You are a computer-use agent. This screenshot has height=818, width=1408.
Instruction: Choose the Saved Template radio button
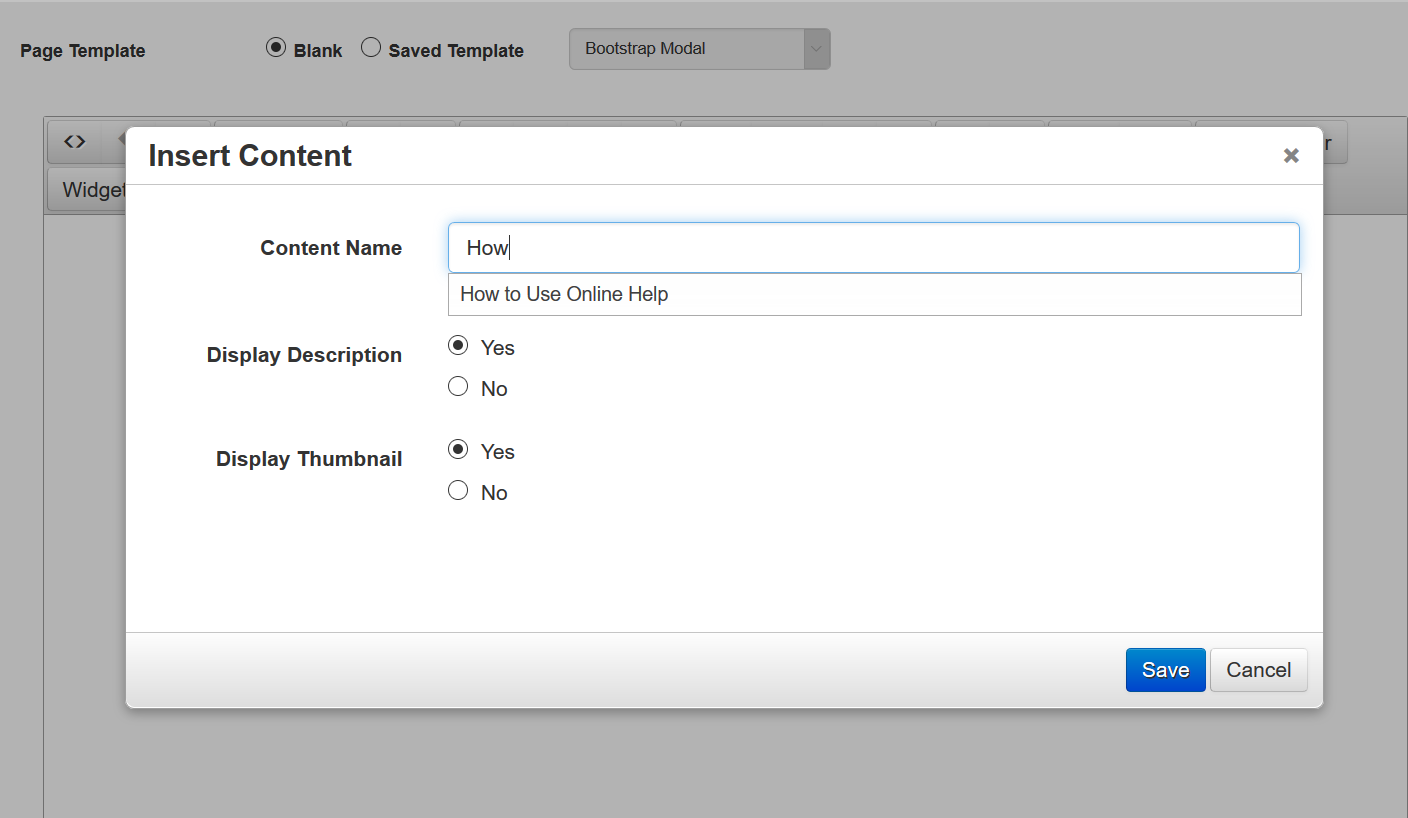coord(371,48)
